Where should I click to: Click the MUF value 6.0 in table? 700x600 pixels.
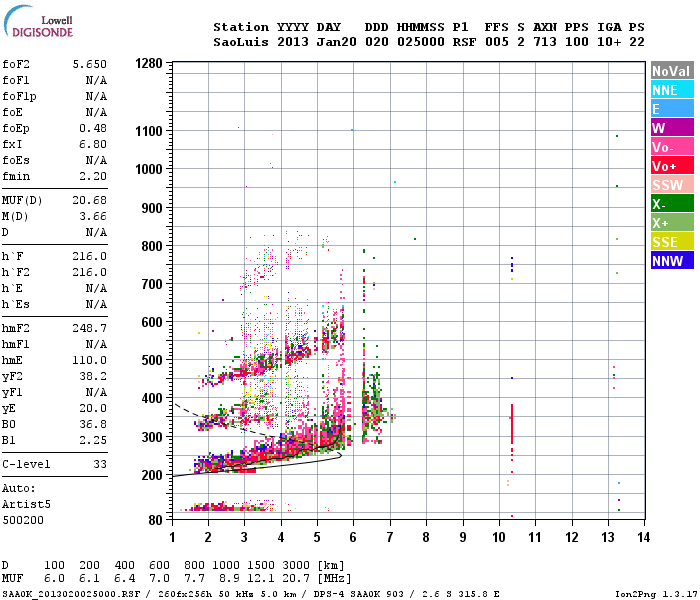click(x=54, y=579)
